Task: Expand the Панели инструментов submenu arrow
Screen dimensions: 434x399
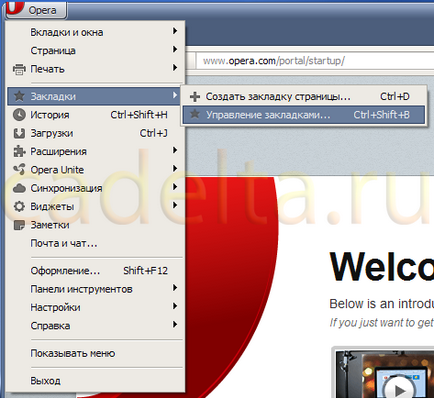Action: pyautogui.click(x=175, y=288)
